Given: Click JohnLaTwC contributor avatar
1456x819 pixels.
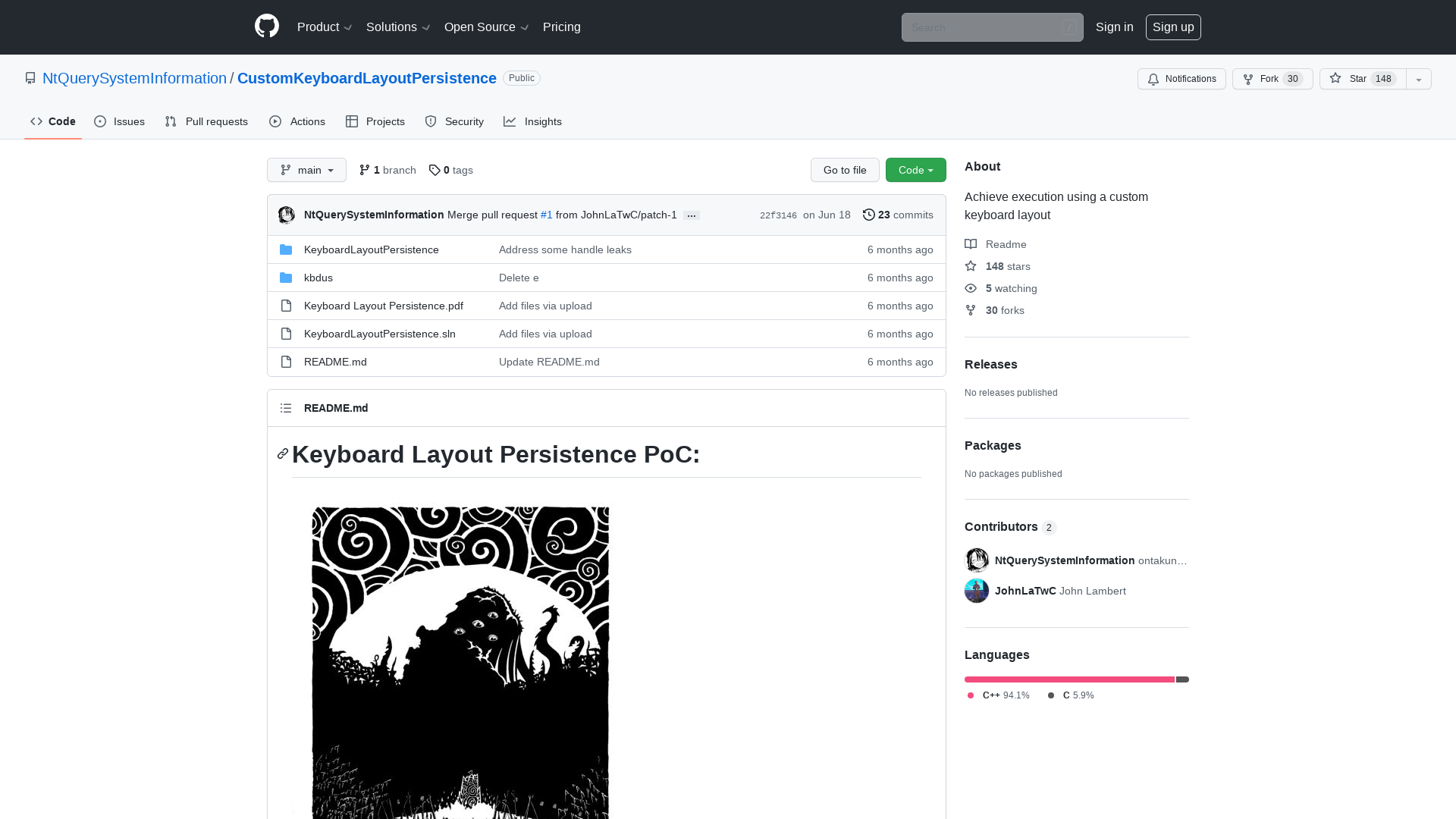Looking at the screenshot, I should (977, 591).
